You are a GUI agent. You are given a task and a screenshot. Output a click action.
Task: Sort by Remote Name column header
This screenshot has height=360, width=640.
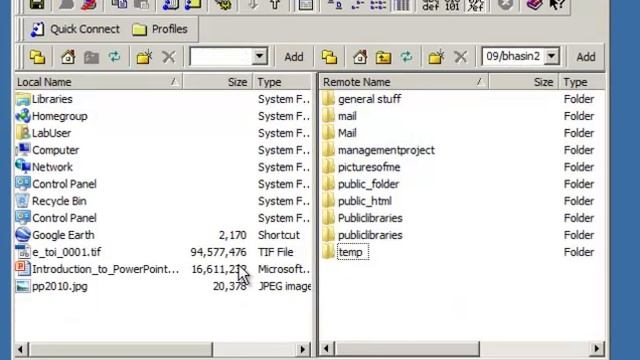404,82
